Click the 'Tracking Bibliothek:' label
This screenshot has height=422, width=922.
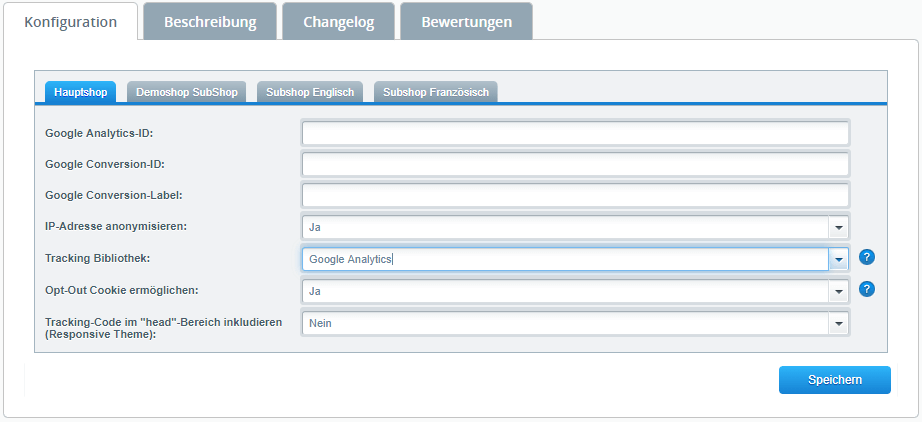tap(98, 258)
